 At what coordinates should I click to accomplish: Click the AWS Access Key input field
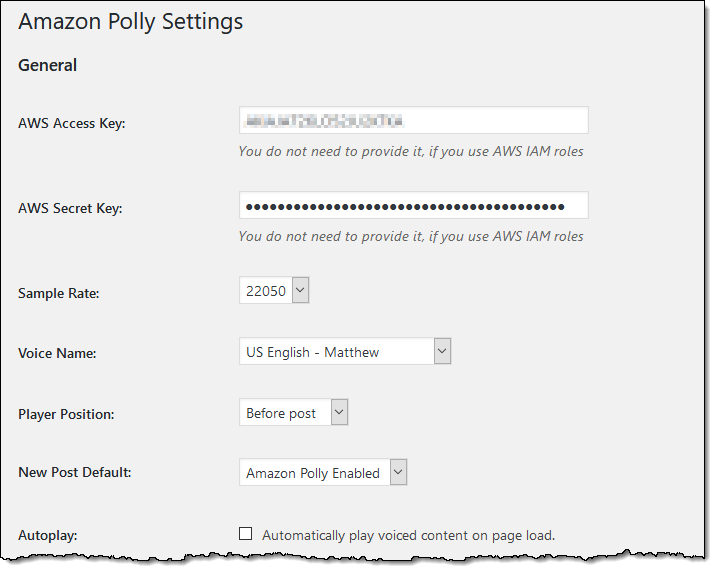point(413,121)
